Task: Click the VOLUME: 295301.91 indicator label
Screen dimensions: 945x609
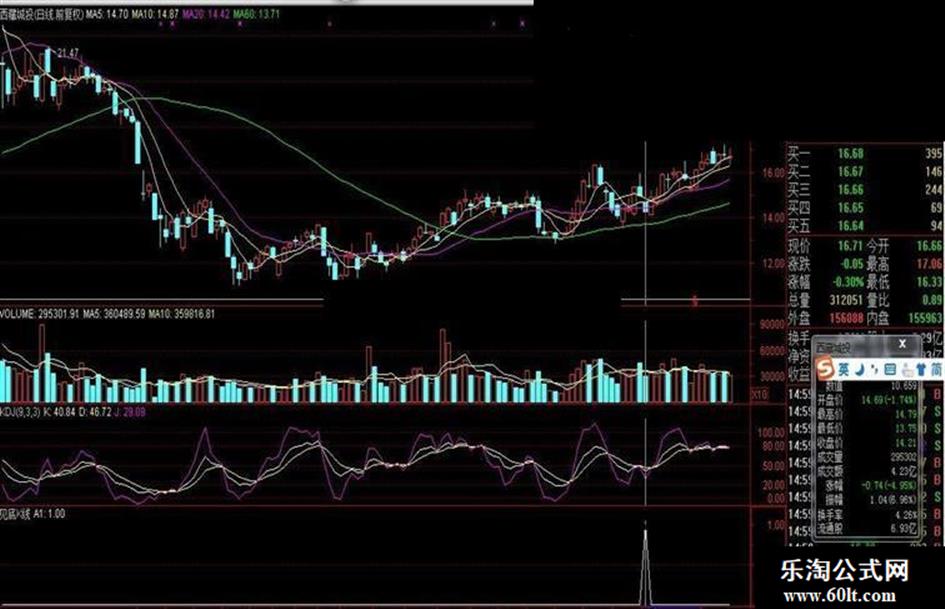Action: tap(40, 314)
